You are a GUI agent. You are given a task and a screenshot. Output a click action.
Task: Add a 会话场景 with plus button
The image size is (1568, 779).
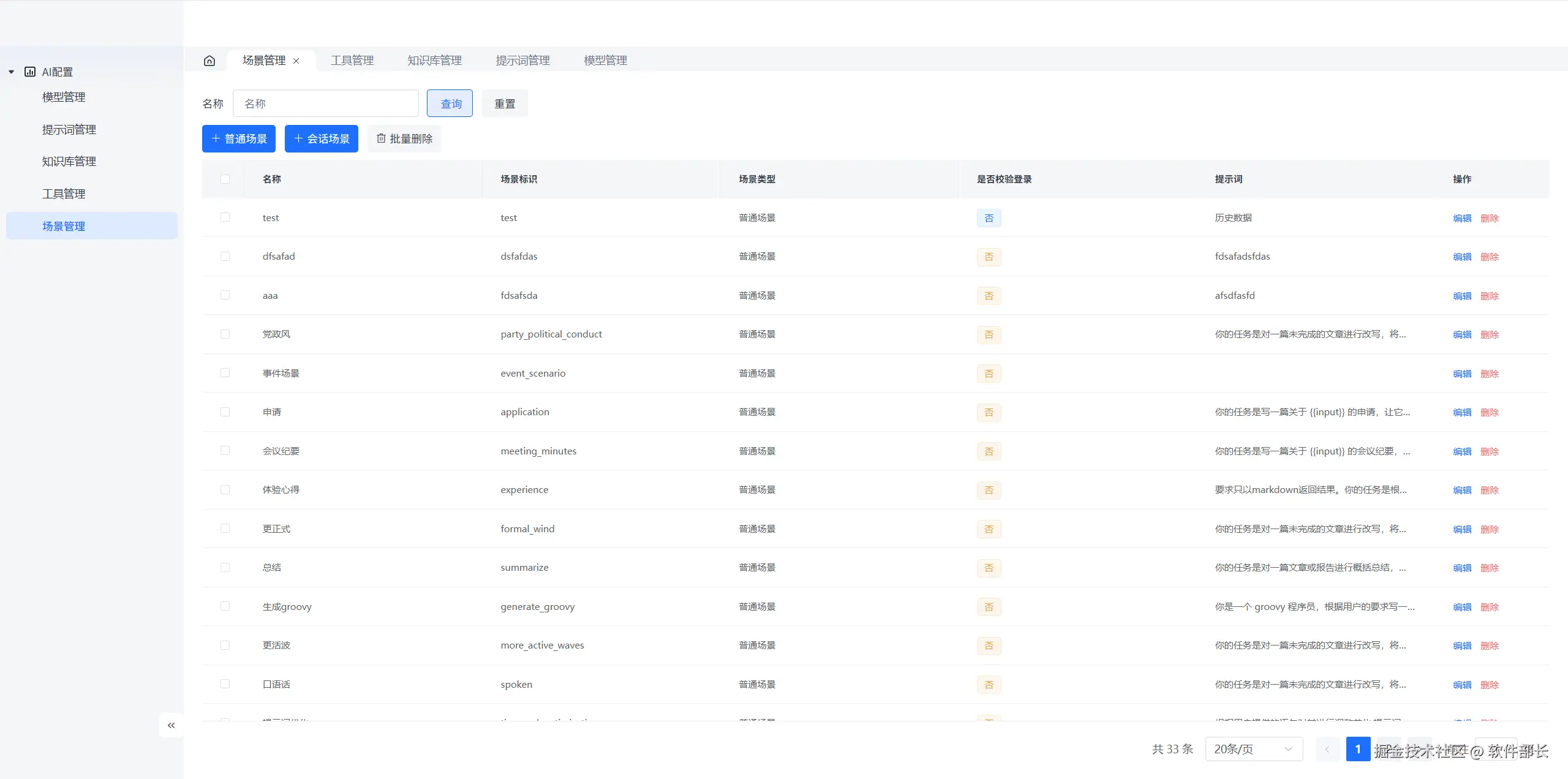tap(322, 138)
